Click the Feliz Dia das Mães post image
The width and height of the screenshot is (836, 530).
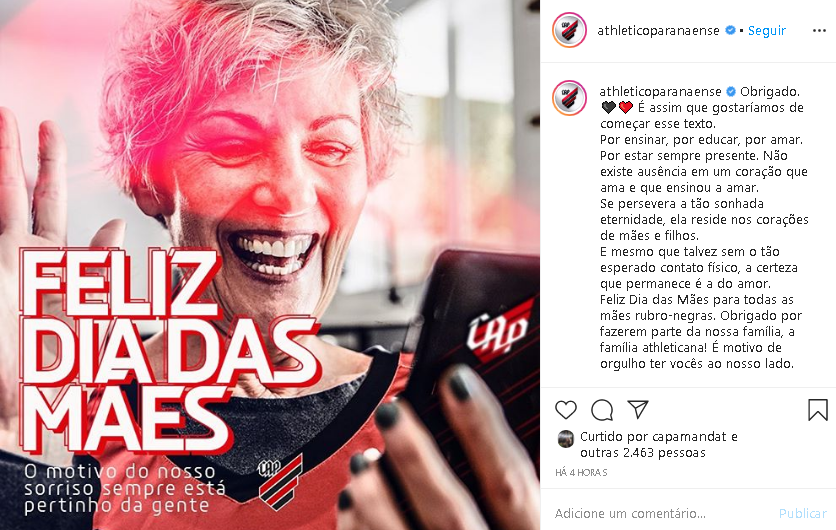[x=270, y=265]
